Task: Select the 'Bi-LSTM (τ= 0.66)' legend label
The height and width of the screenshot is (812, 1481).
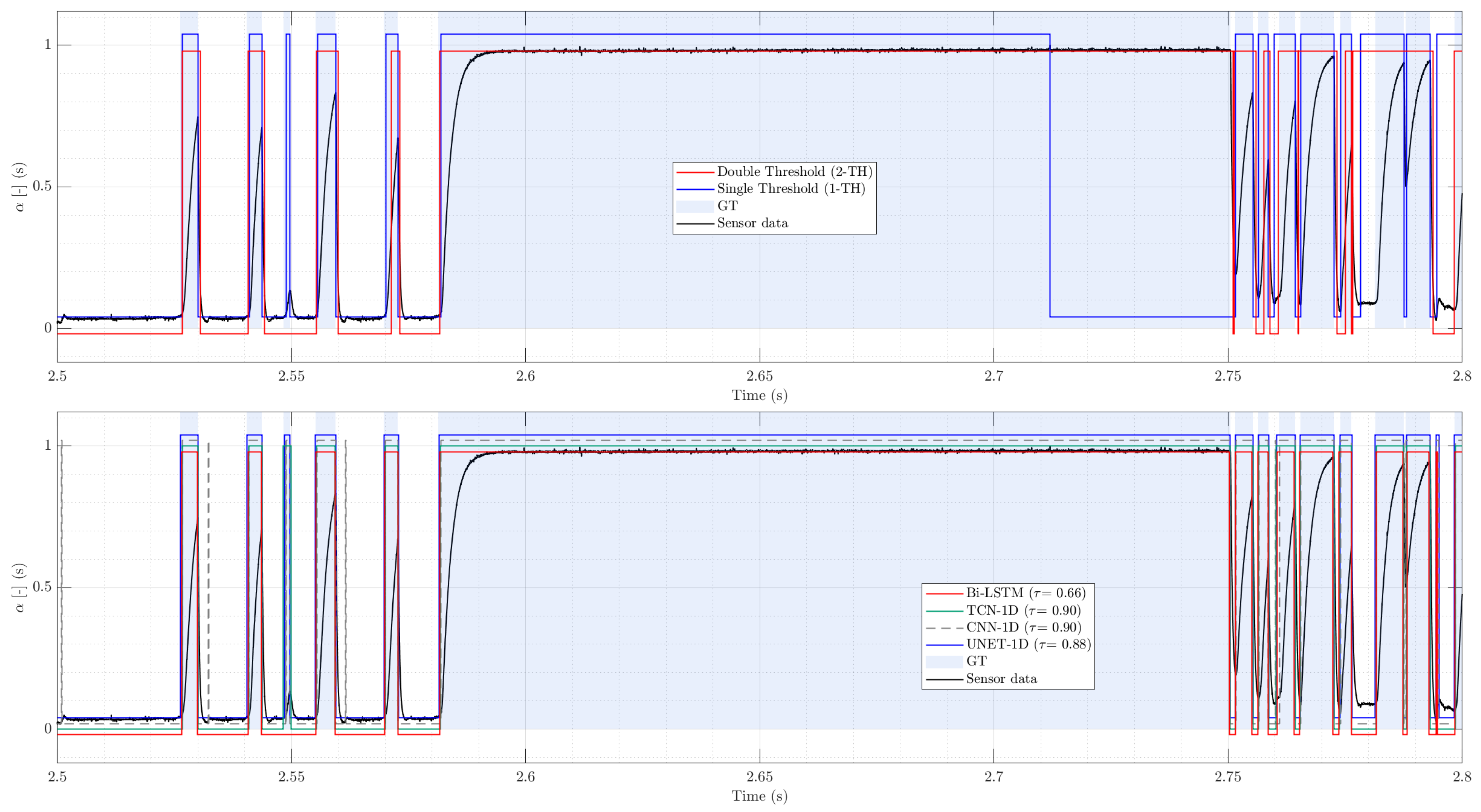Action: pyautogui.click(x=1026, y=593)
